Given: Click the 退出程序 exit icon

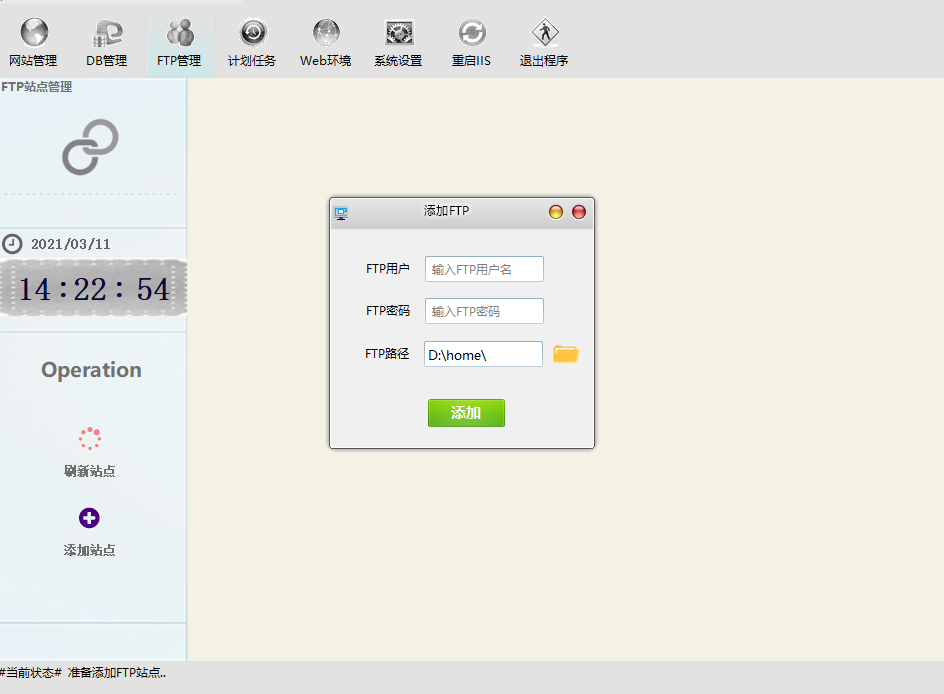Looking at the screenshot, I should point(545,33).
